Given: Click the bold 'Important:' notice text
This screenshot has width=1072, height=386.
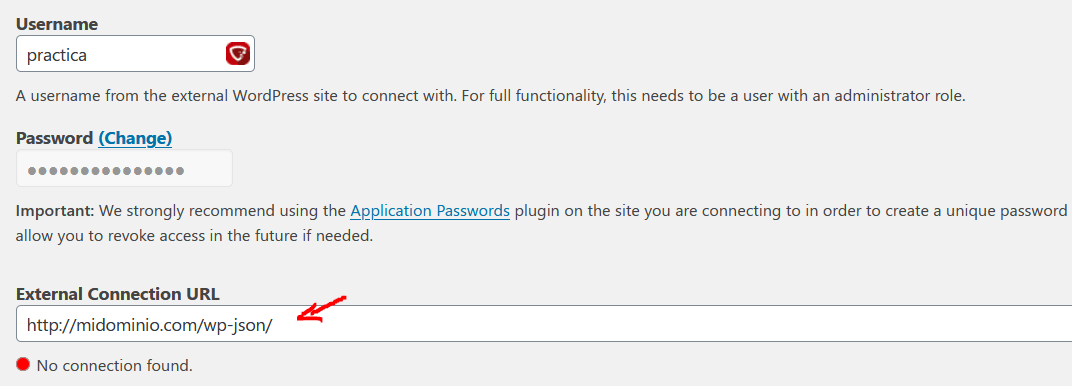Looking at the screenshot, I should (x=55, y=210).
